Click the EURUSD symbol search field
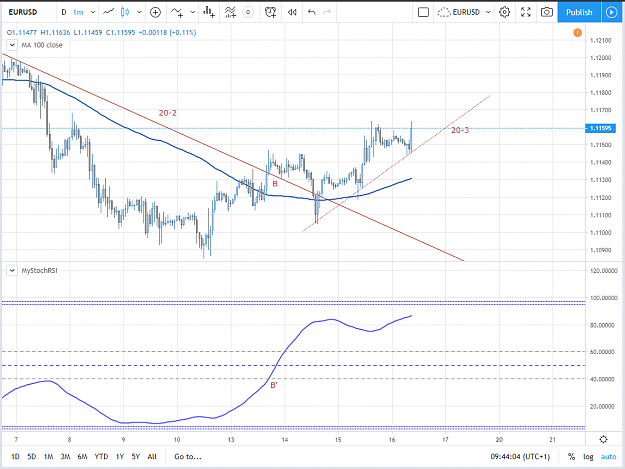 point(24,12)
